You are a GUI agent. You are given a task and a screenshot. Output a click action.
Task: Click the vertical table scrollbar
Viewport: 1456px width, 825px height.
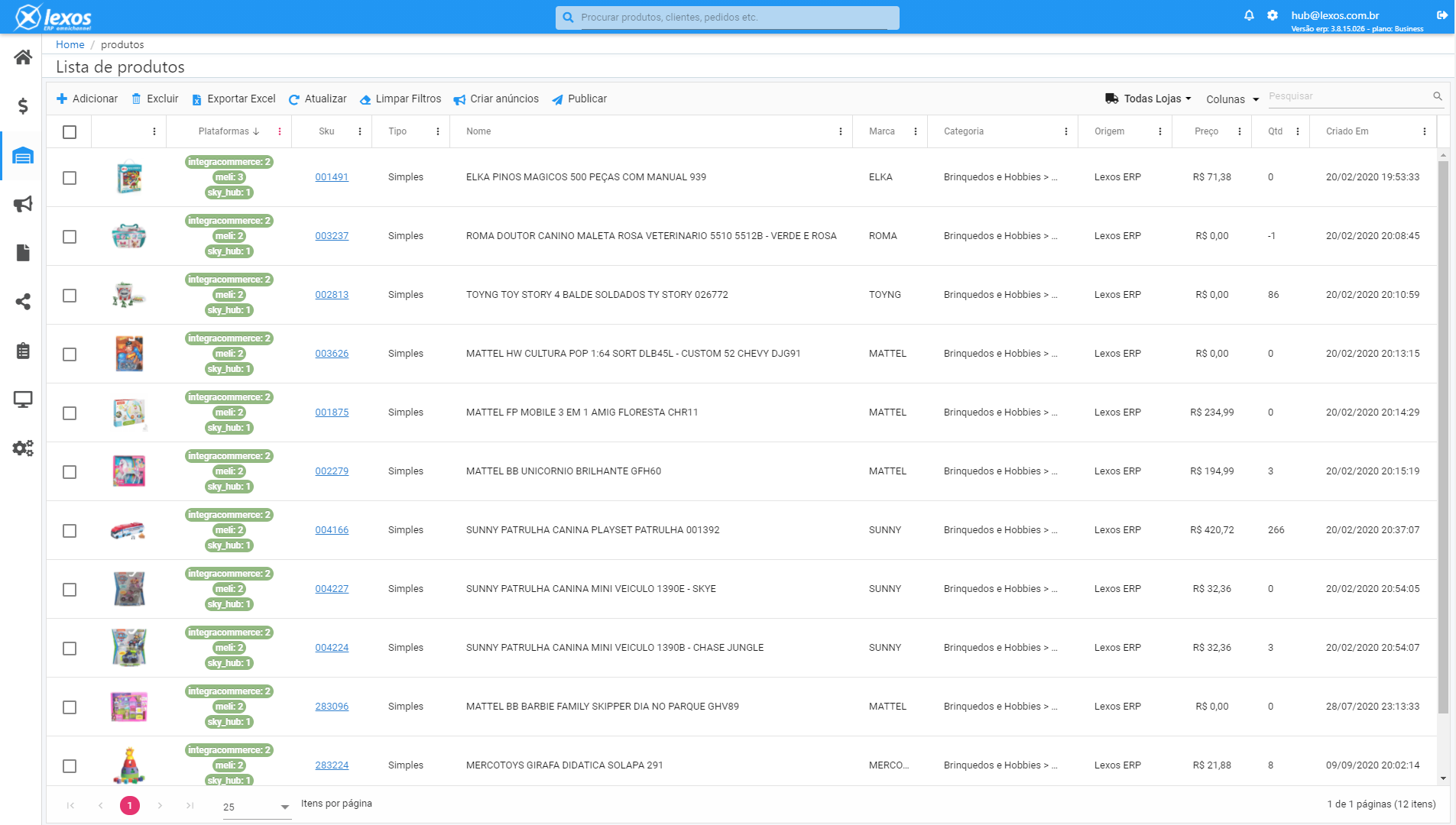[1443, 436]
